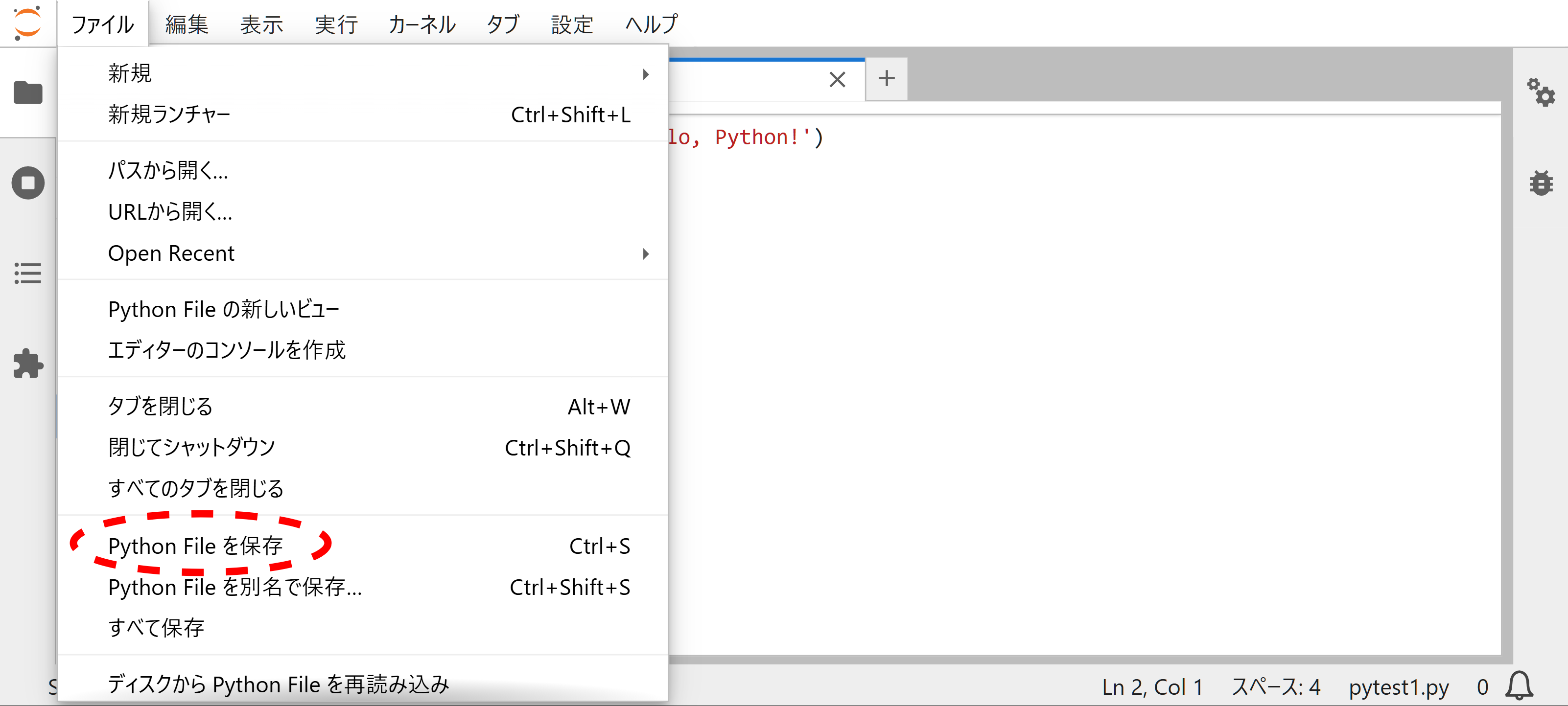The height and width of the screenshot is (706, 1568).
Task: Open a new tab with the plus button
Action: pos(886,78)
